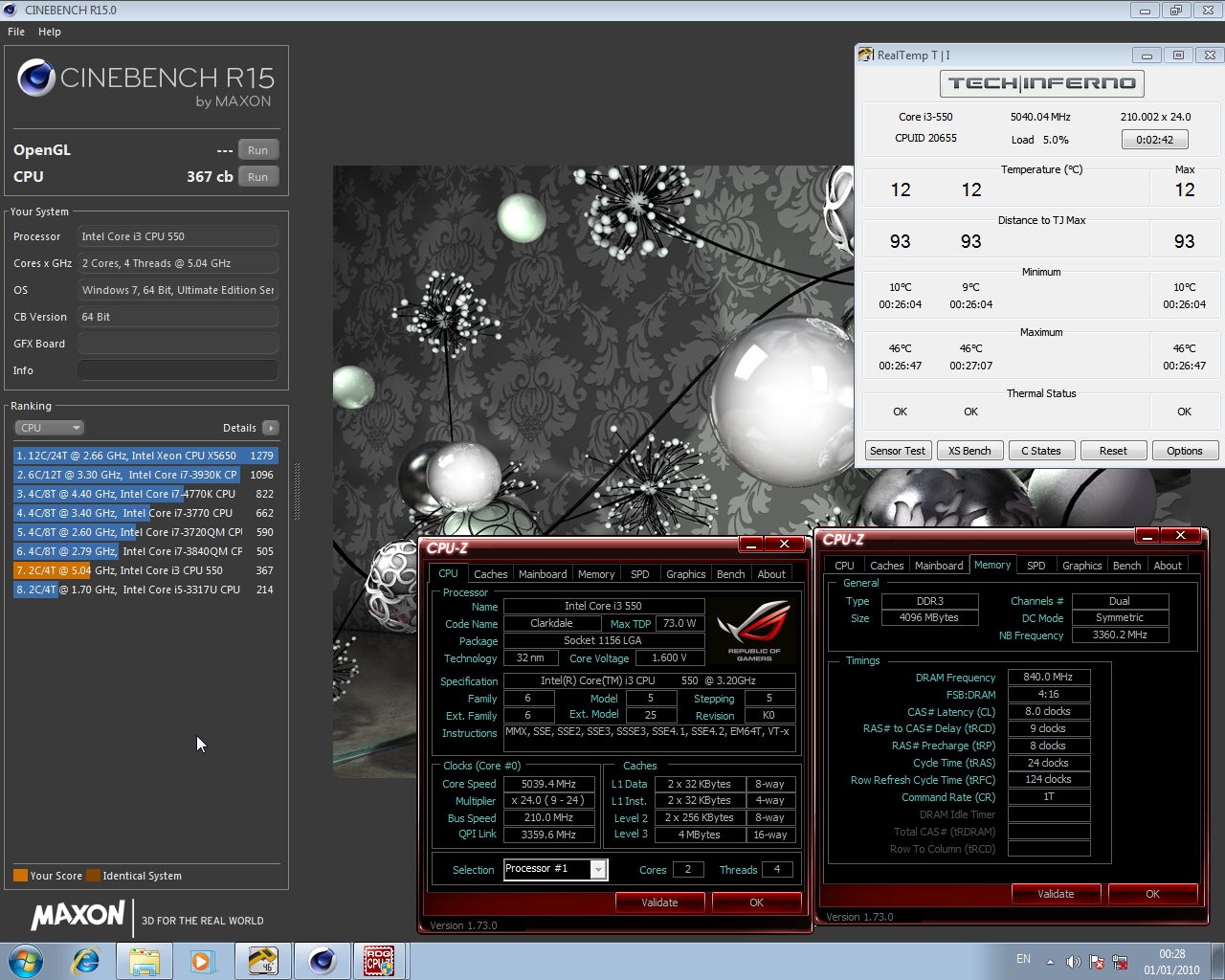Click the Core Speed value 5039.4 MHz
1225x980 pixels.
click(548, 784)
